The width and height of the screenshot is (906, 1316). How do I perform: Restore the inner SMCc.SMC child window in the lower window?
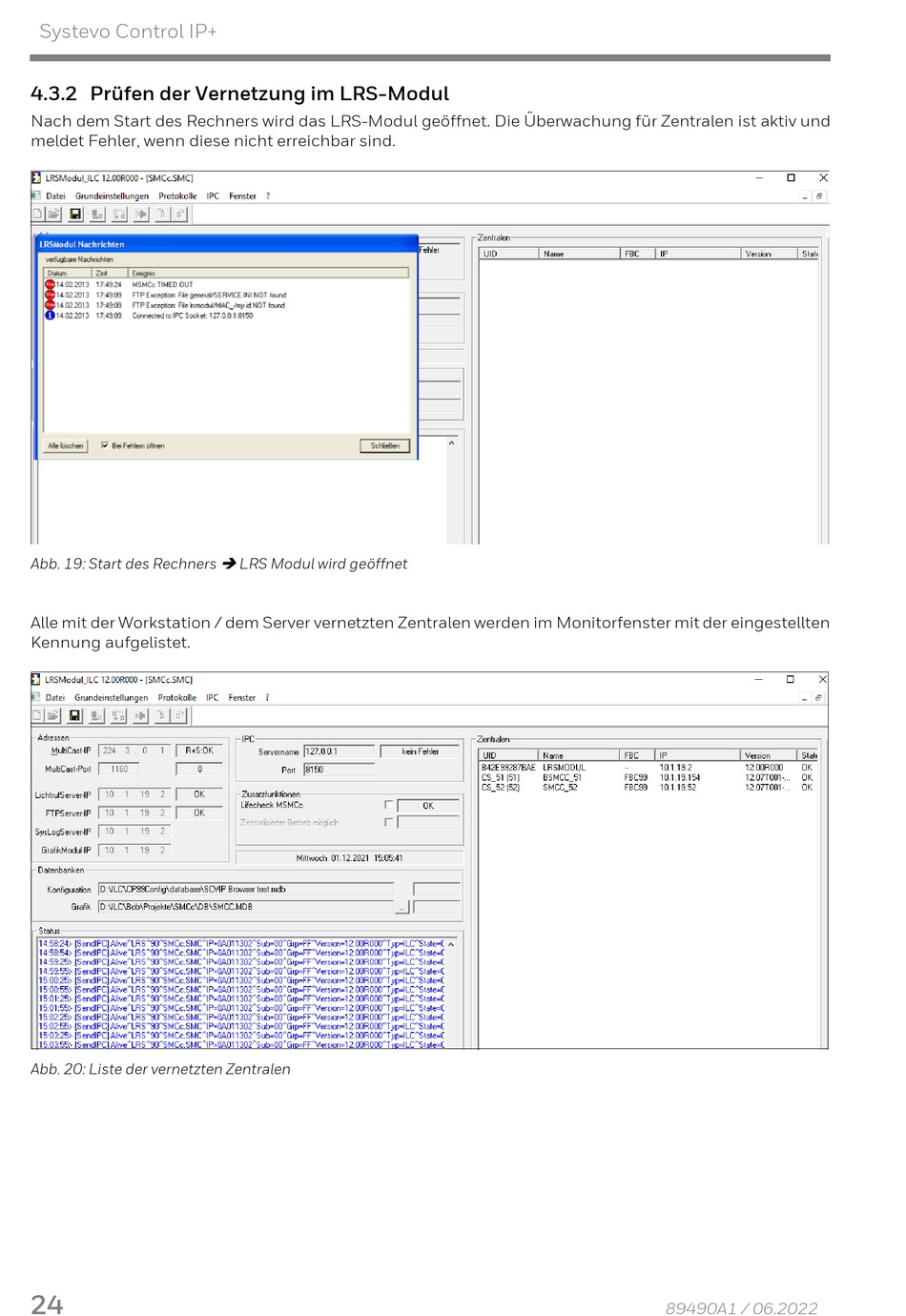(818, 698)
